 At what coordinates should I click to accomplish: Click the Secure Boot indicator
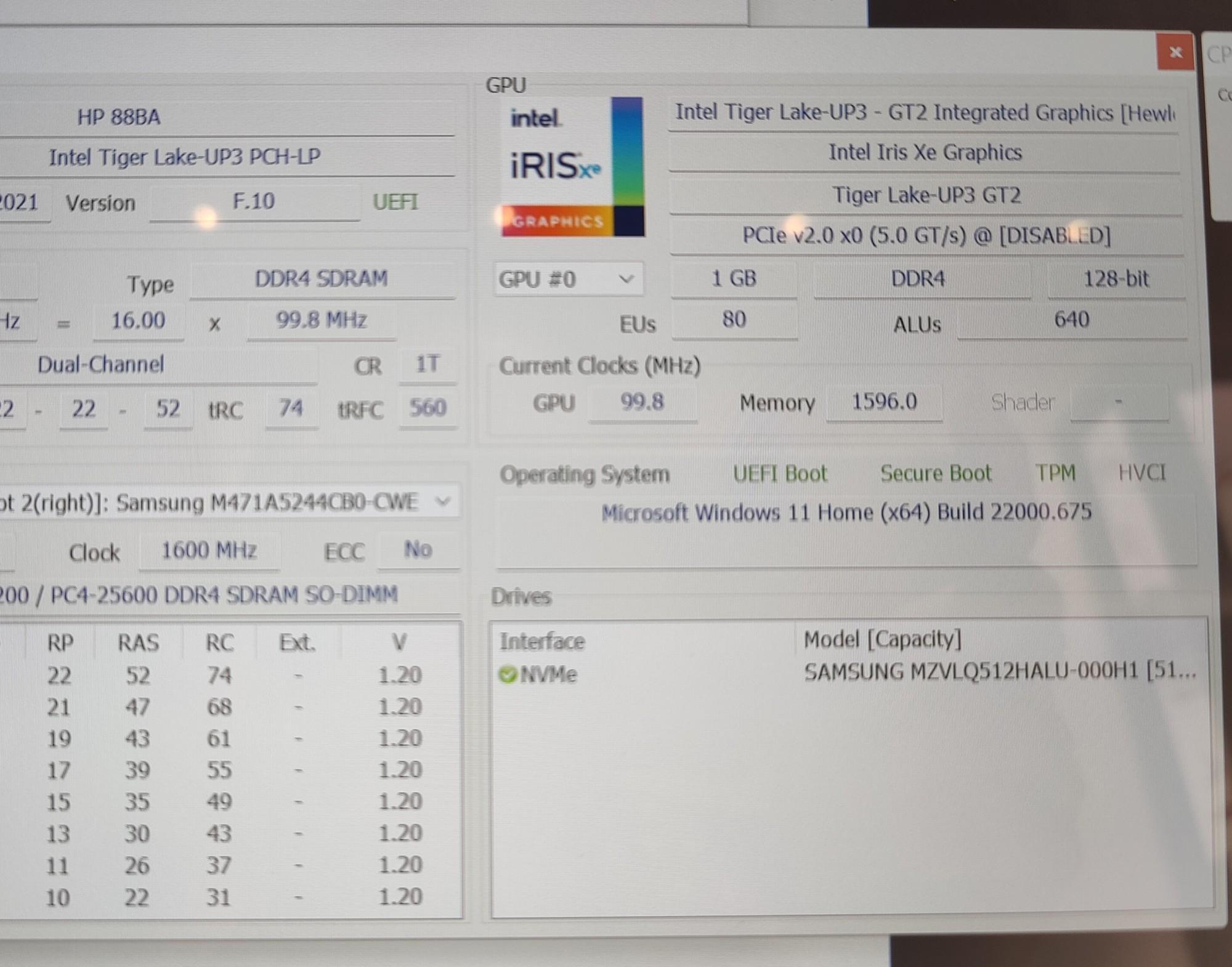click(936, 473)
